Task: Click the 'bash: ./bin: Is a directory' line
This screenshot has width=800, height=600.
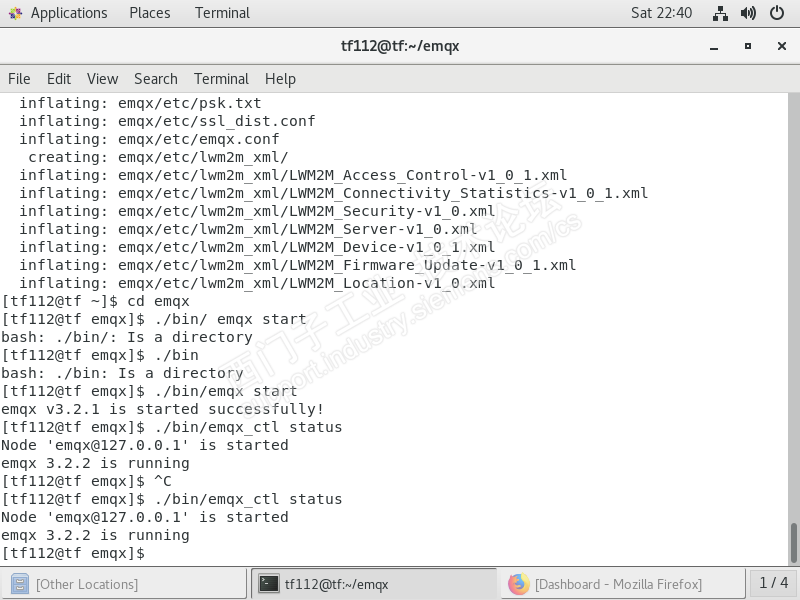Action: click(122, 373)
